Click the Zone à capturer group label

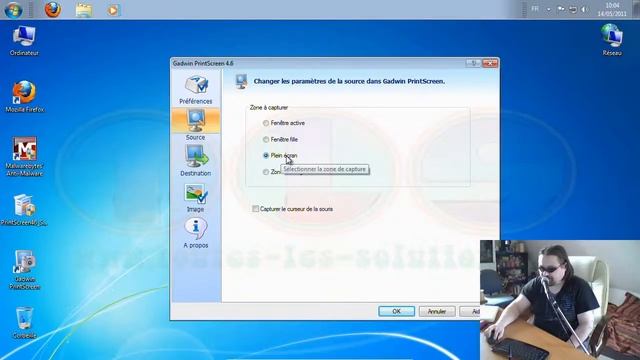click(x=269, y=107)
